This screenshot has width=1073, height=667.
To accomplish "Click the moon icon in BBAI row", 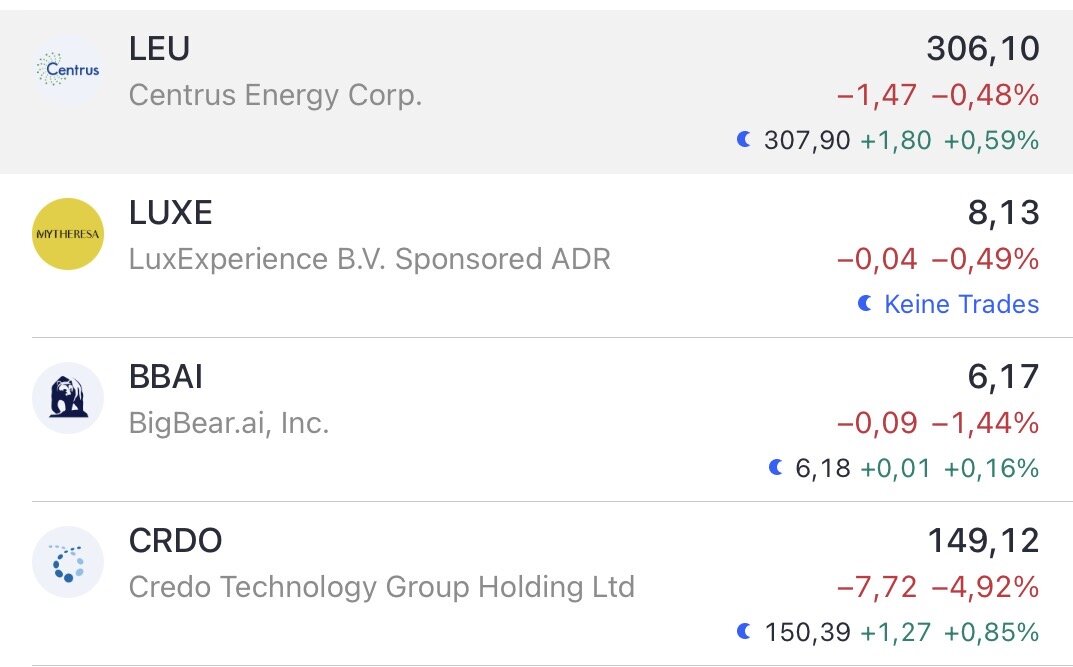I will (775, 468).
